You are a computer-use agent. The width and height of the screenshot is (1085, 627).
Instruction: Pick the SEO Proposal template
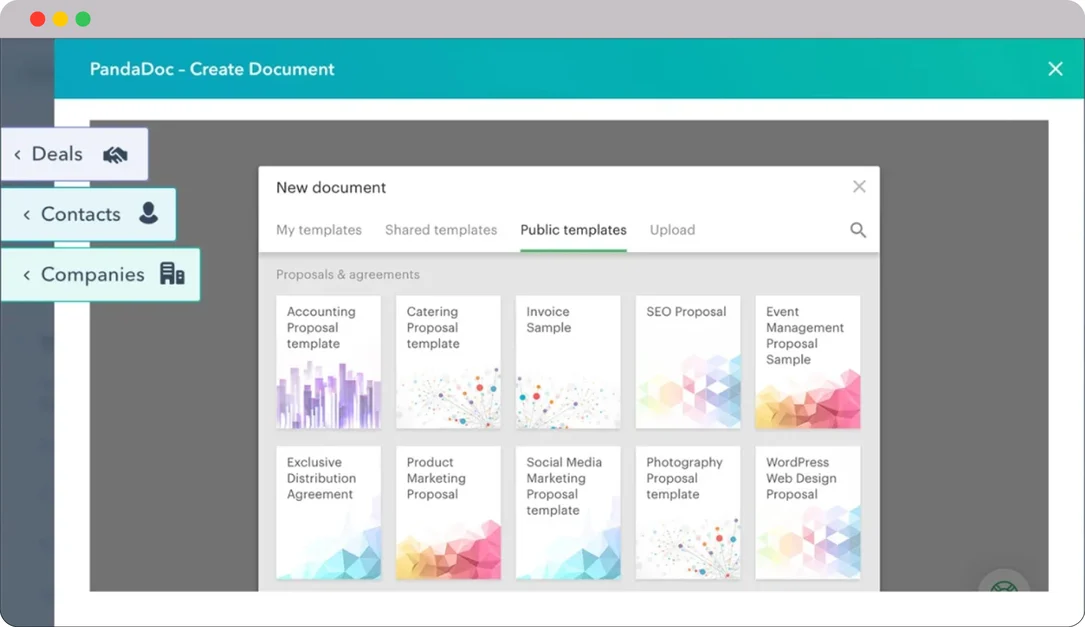click(x=689, y=362)
